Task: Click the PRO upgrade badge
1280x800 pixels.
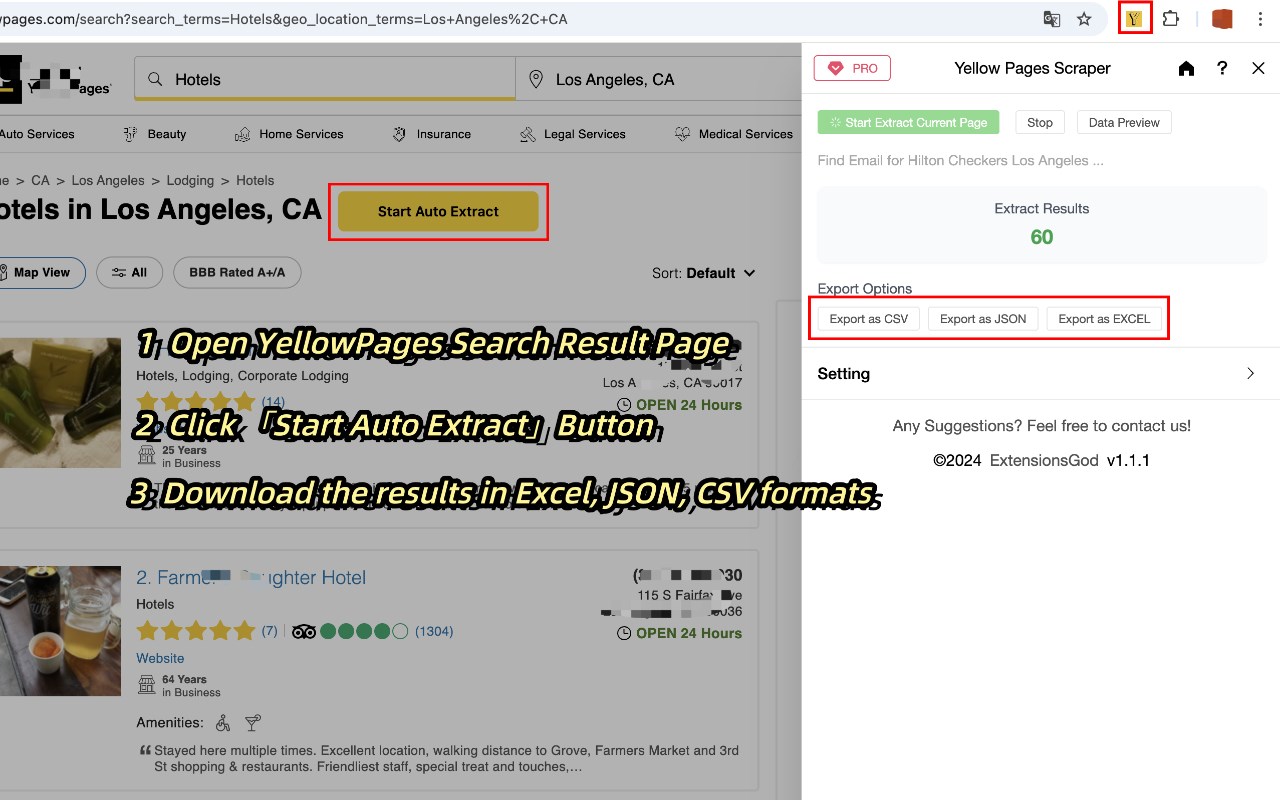Action: point(852,68)
